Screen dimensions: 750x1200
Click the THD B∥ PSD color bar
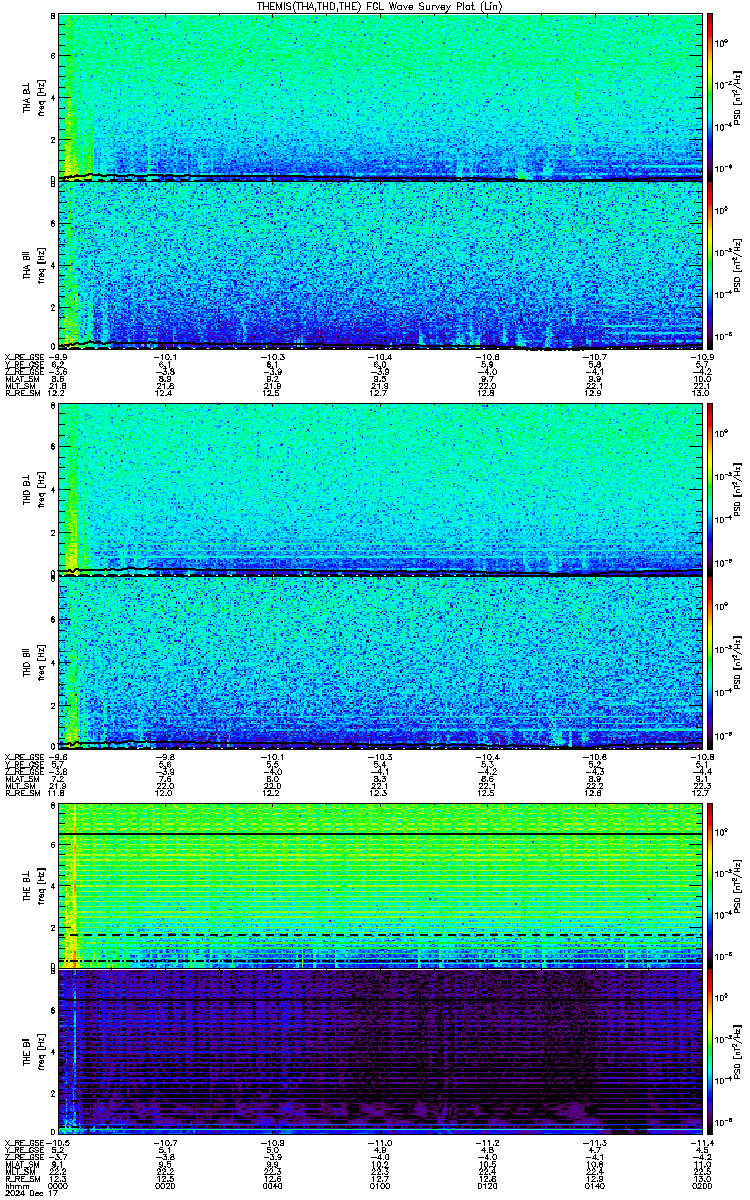711,662
